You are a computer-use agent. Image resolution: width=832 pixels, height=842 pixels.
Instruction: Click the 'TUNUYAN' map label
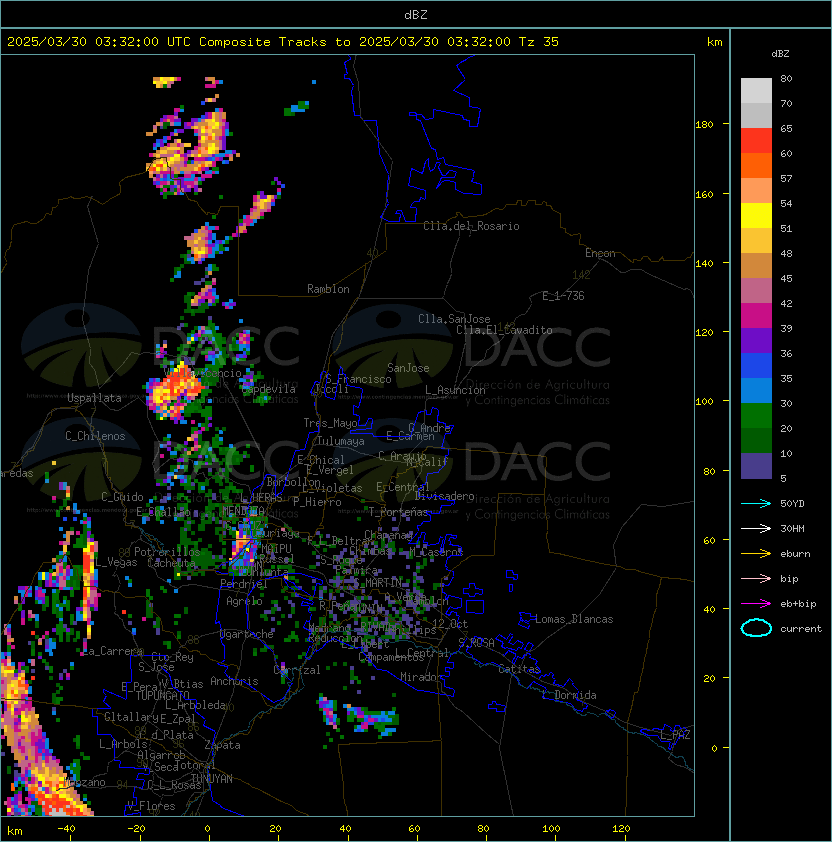point(212,779)
